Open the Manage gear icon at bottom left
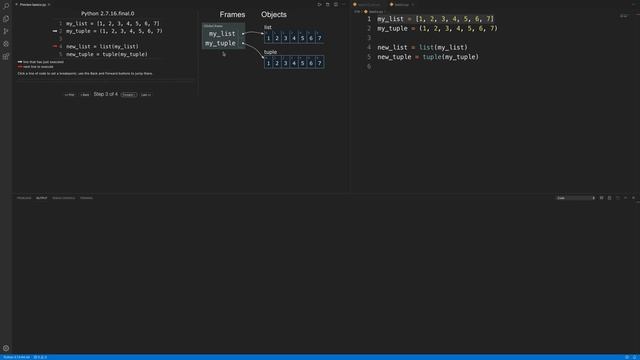Viewport: 640px width, 360px height. 6,348
